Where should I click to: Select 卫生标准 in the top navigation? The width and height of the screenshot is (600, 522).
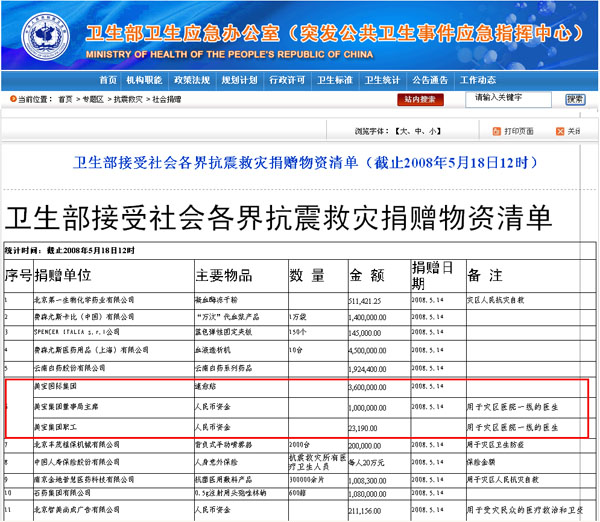click(335, 80)
